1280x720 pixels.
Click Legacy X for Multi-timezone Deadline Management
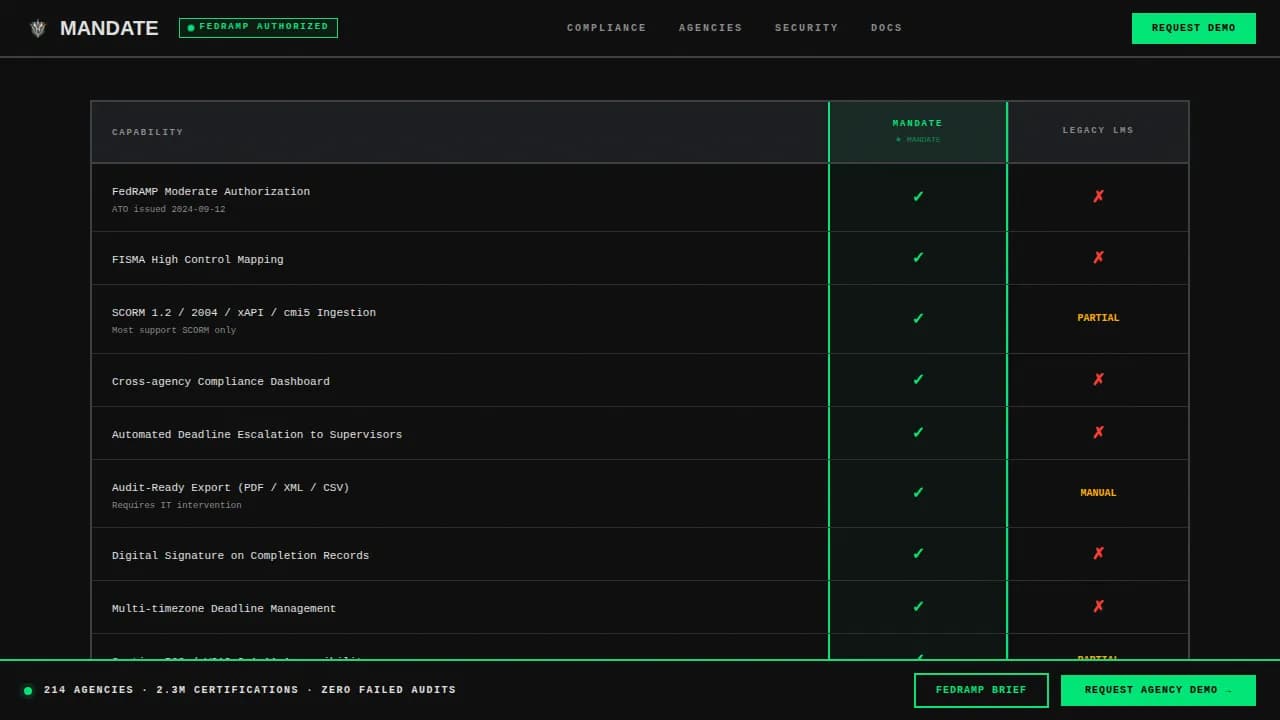click(x=1098, y=607)
